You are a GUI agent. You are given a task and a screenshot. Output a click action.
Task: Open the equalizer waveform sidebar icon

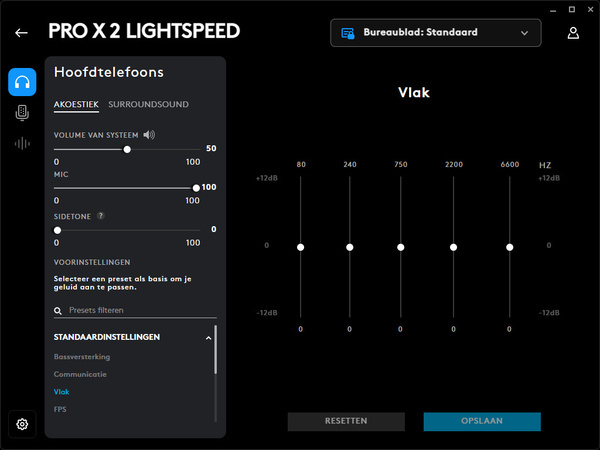click(22, 144)
